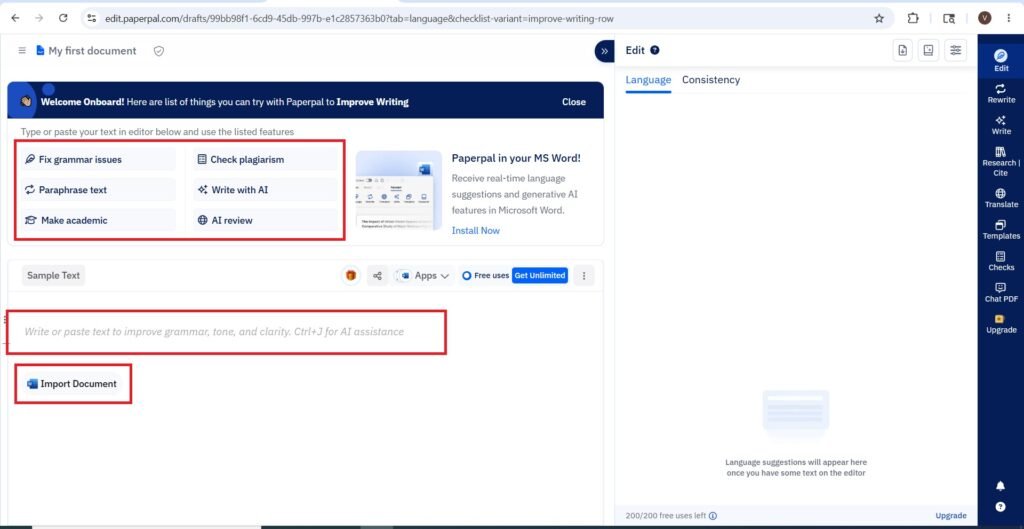
Task: Insert Sample Text
Action: (x=54, y=276)
